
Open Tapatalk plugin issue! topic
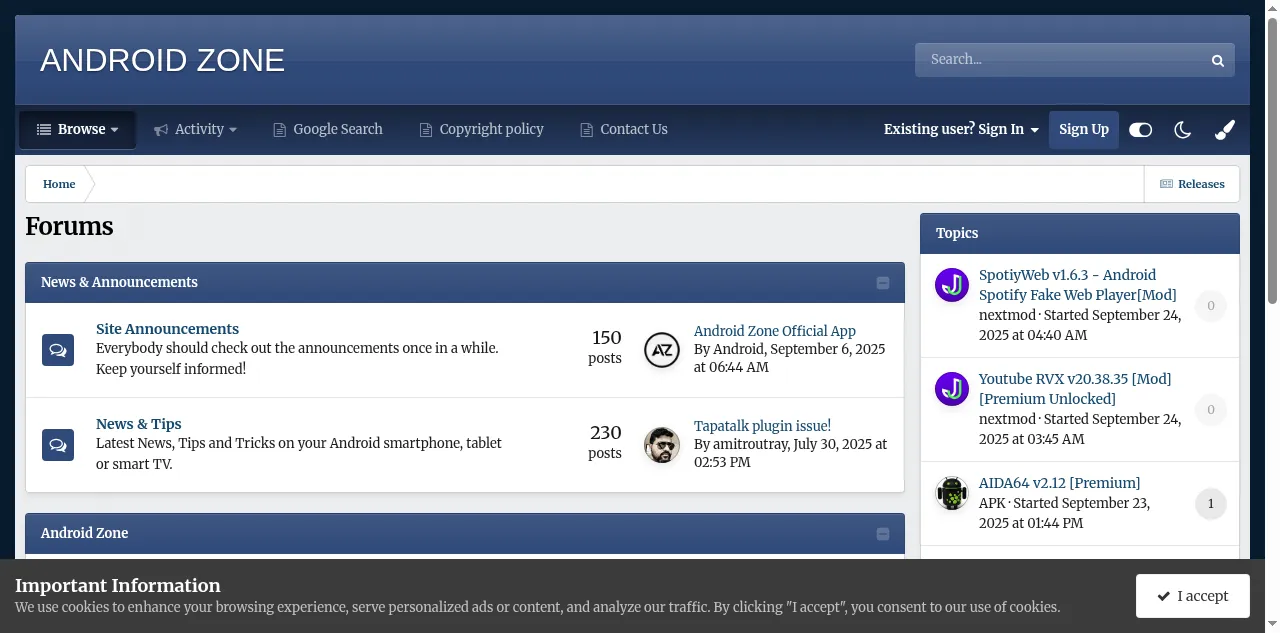[762, 426]
